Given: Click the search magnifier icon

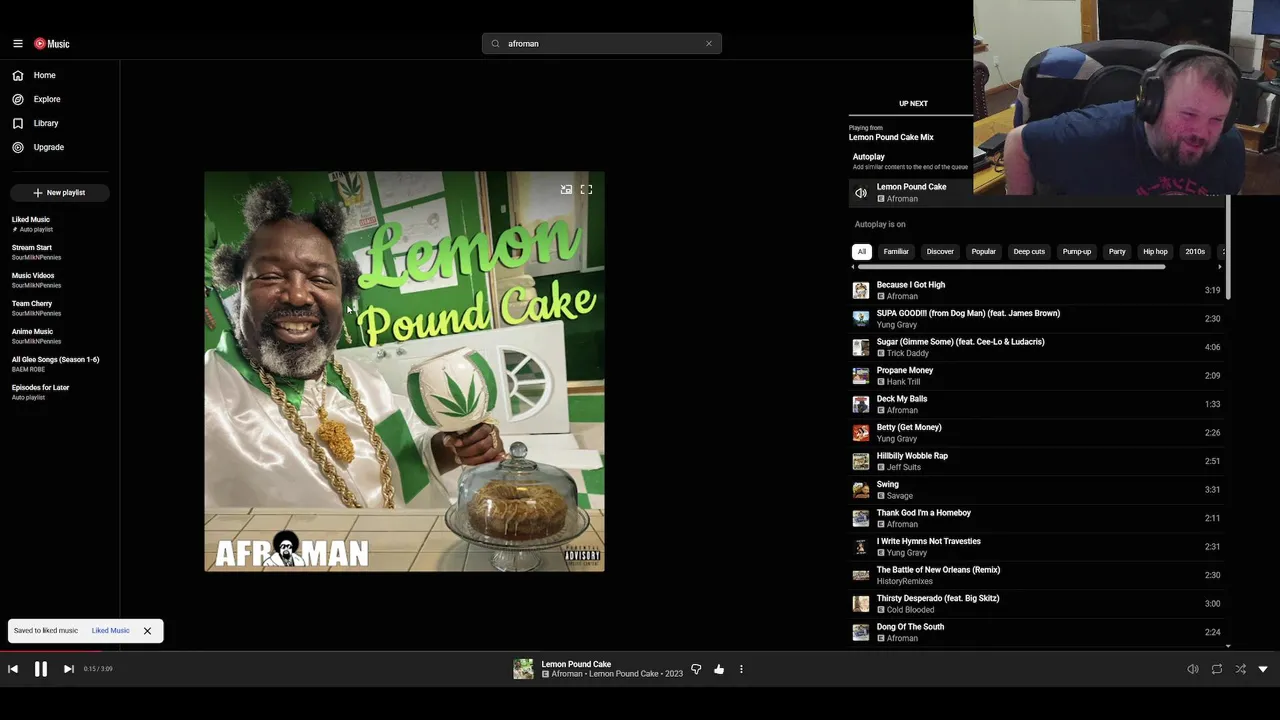Looking at the screenshot, I should [495, 44].
